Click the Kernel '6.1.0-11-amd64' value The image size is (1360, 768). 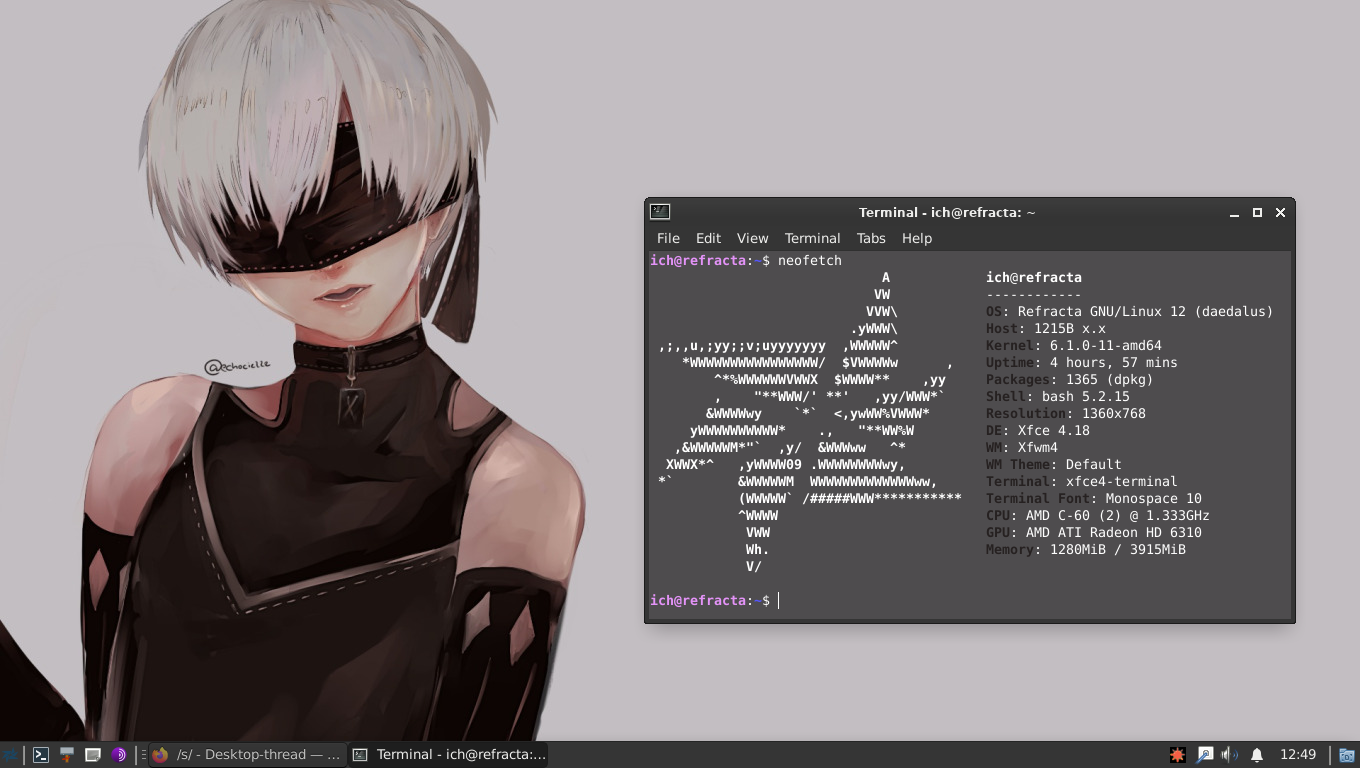[1105, 345]
